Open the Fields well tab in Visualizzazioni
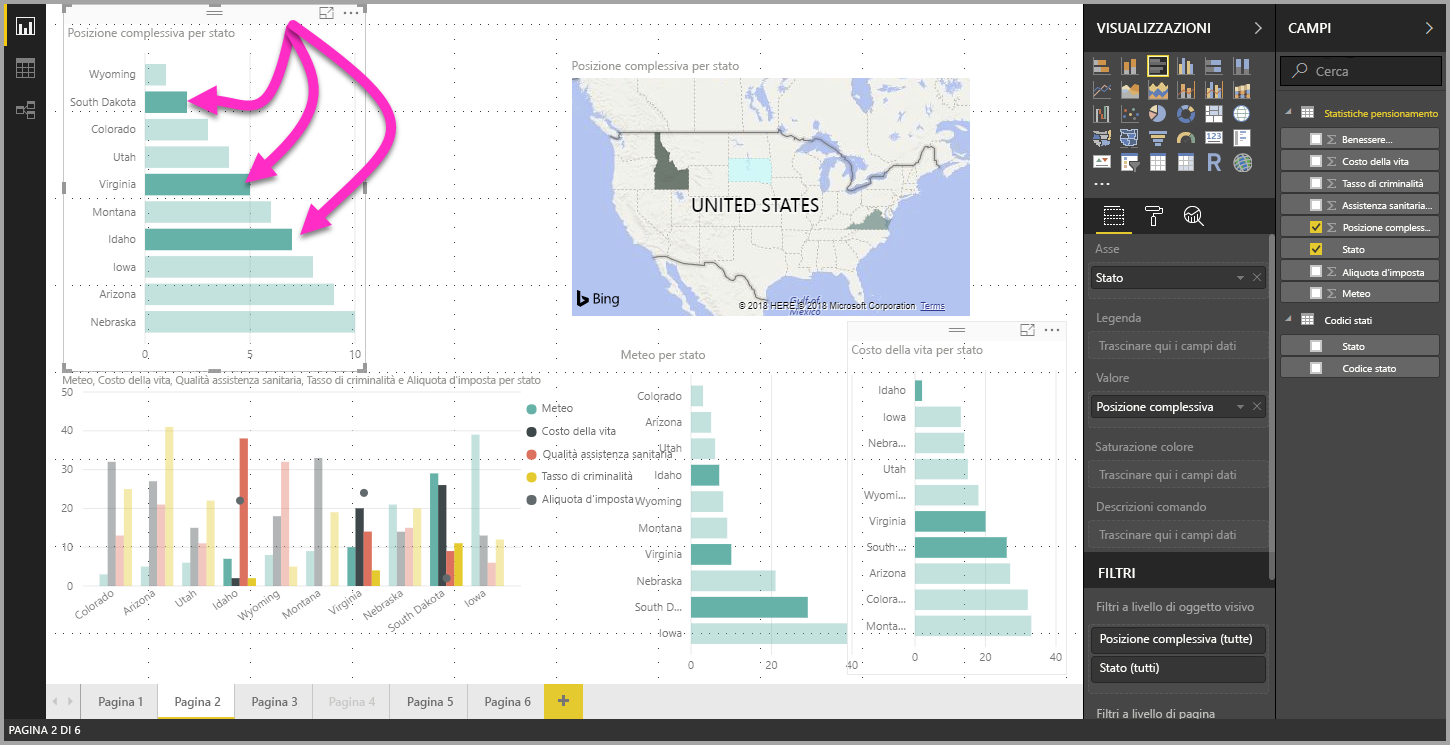The width and height of the screenshot is (1450, 745). click(x=1114, y=215)
